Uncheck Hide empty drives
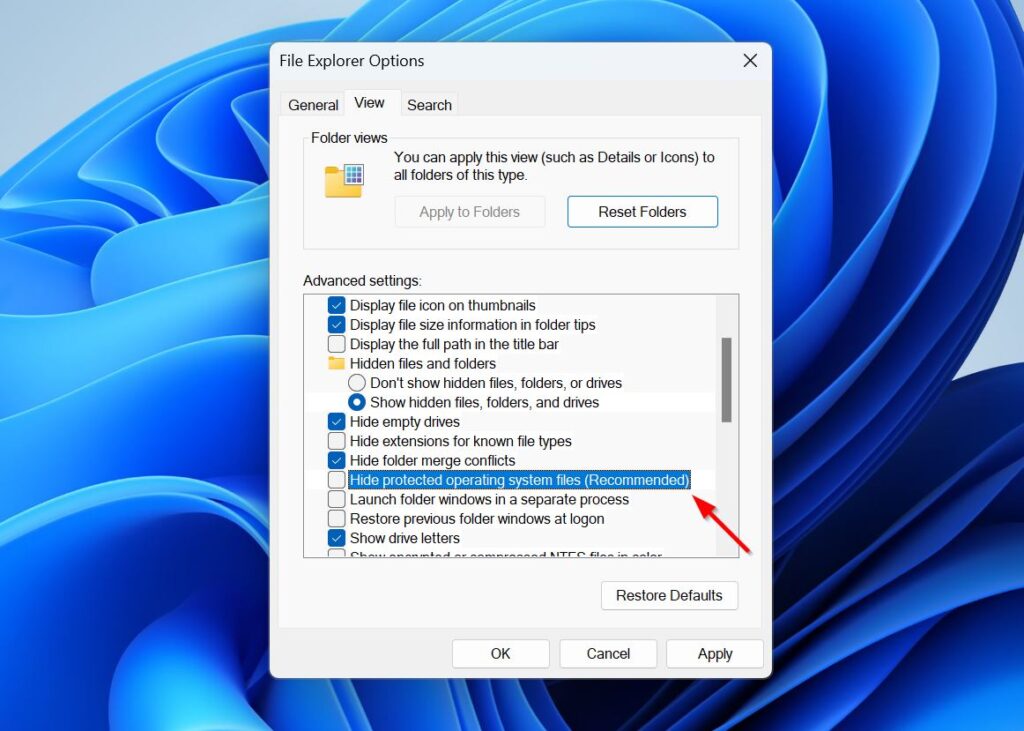Viewport: 1024px width, 731px height. pyautogui.click(x=337, y=421)
